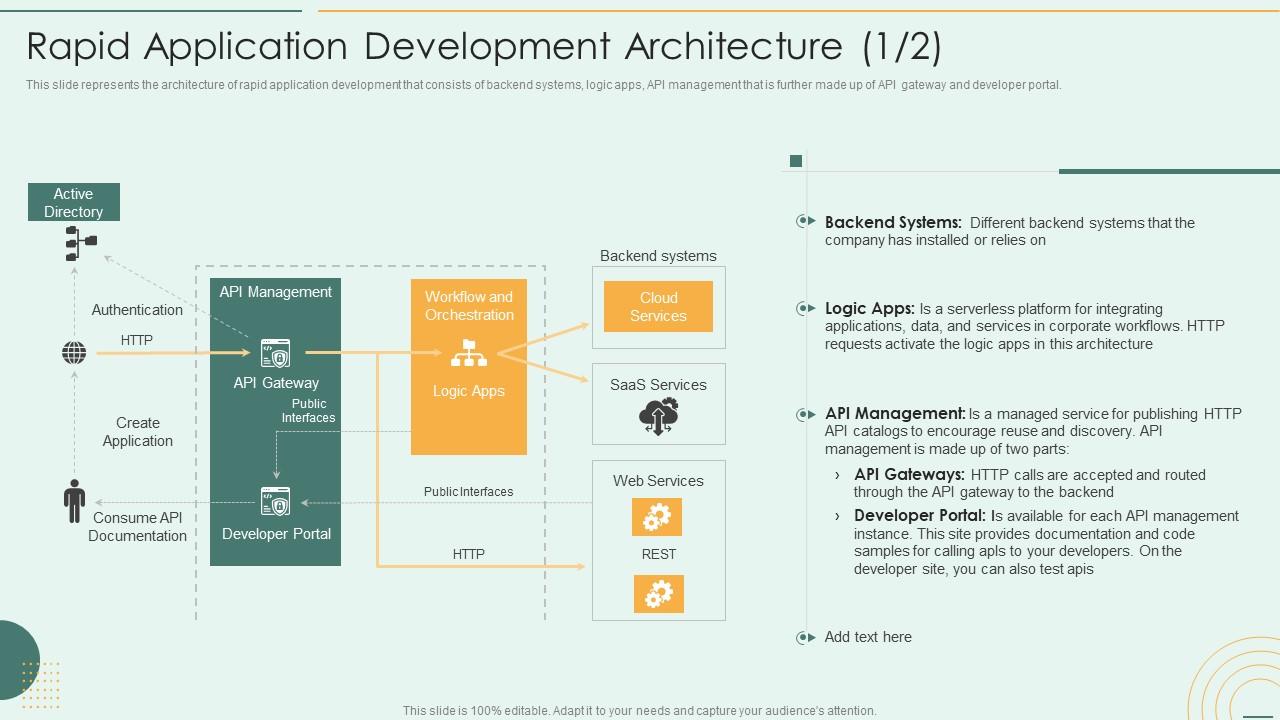
Task: Click the Active Directory label box
Action: pos(73,202)
